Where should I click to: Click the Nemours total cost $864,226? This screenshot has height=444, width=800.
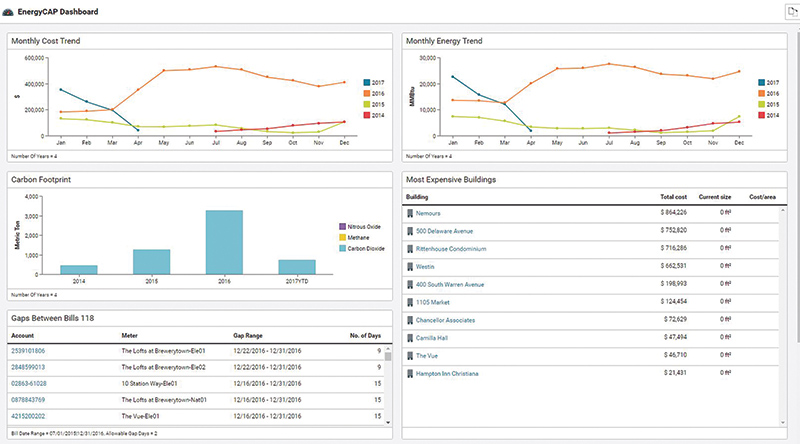coord(673,212)
